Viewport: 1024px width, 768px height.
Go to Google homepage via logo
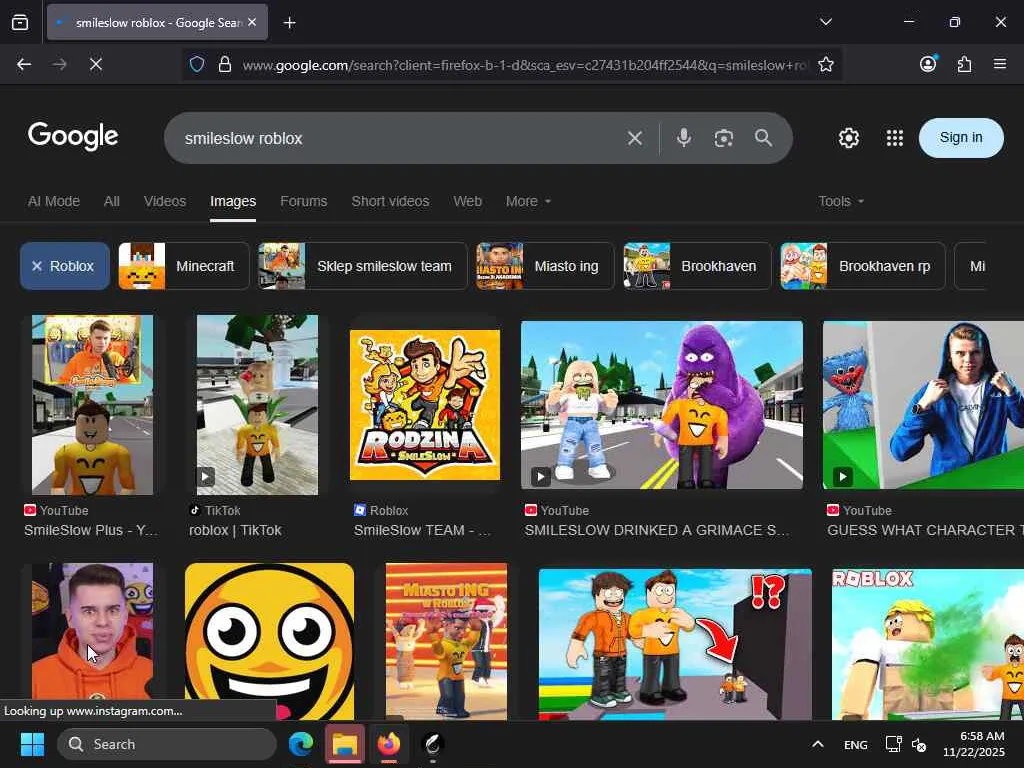point(73,136)
